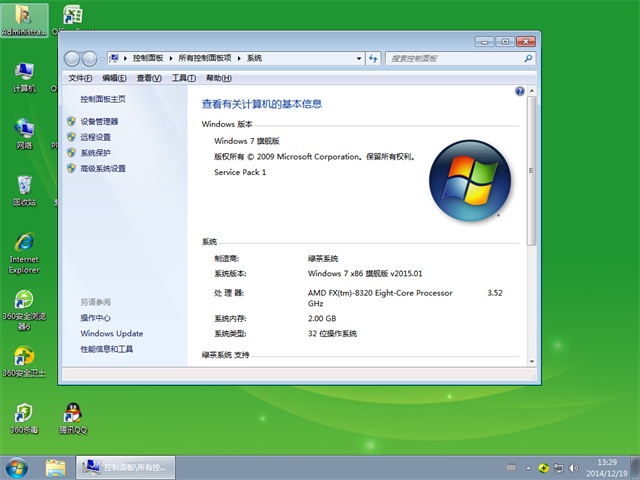Click the keyboard input tray icon

click(511, 468)
